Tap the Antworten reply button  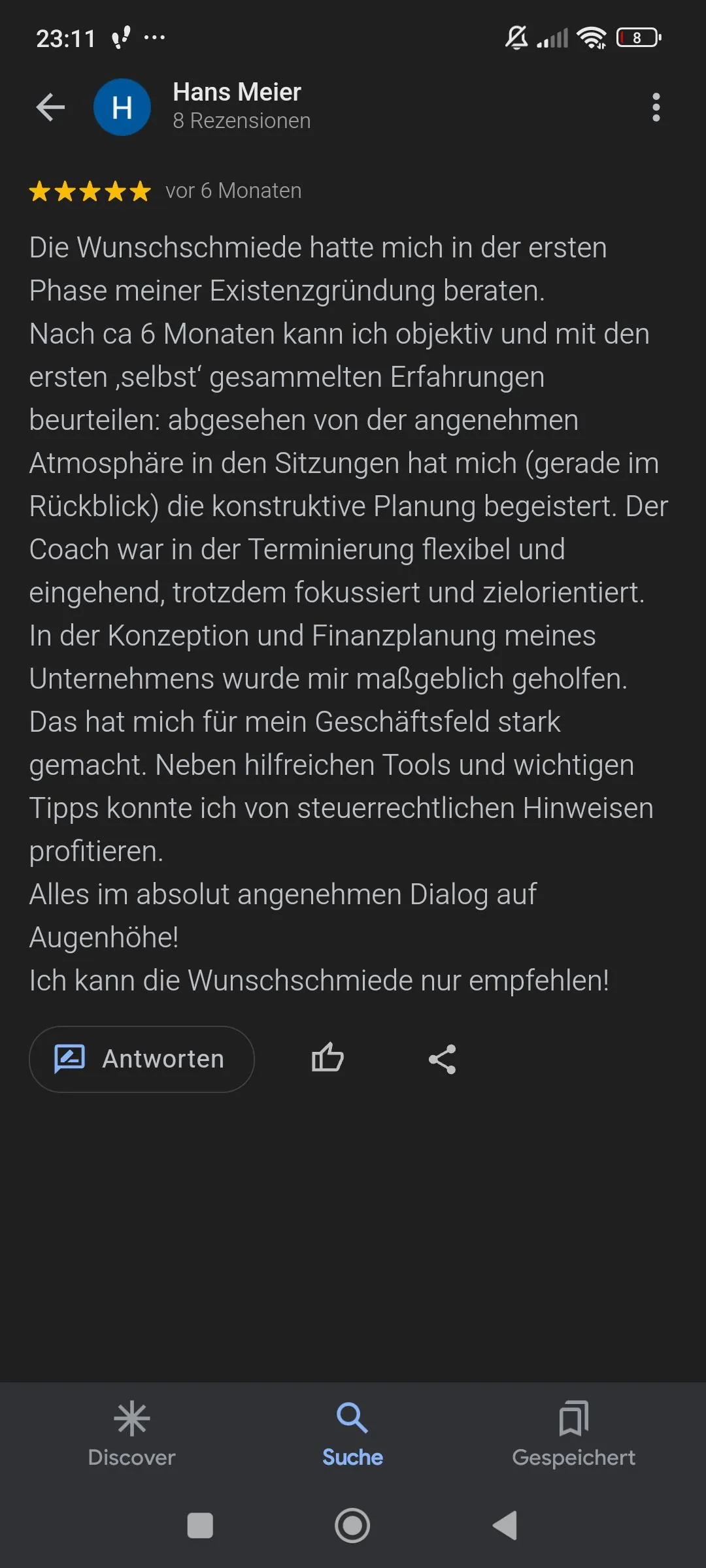click(141, 1059)
